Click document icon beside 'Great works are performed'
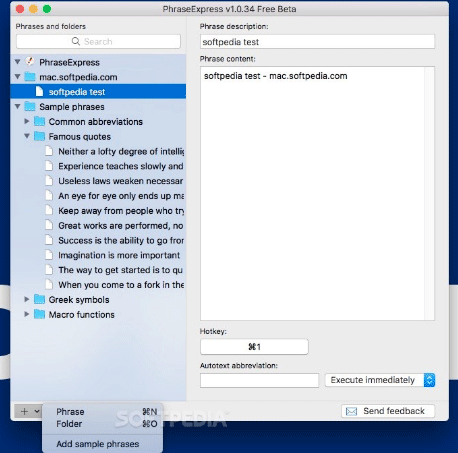 point(49,225)
